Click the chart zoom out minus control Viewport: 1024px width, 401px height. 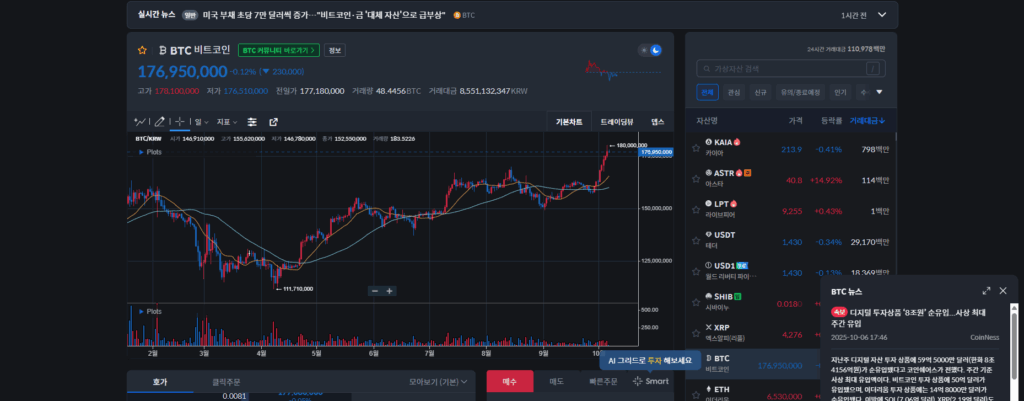375,291
